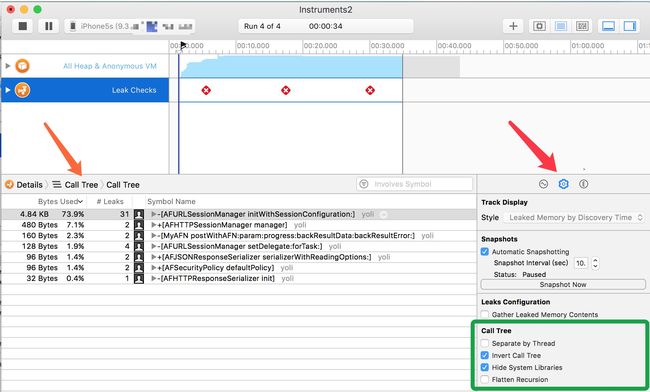Expand the AFJSONResponseSerializer row

(x=154, y=257)
